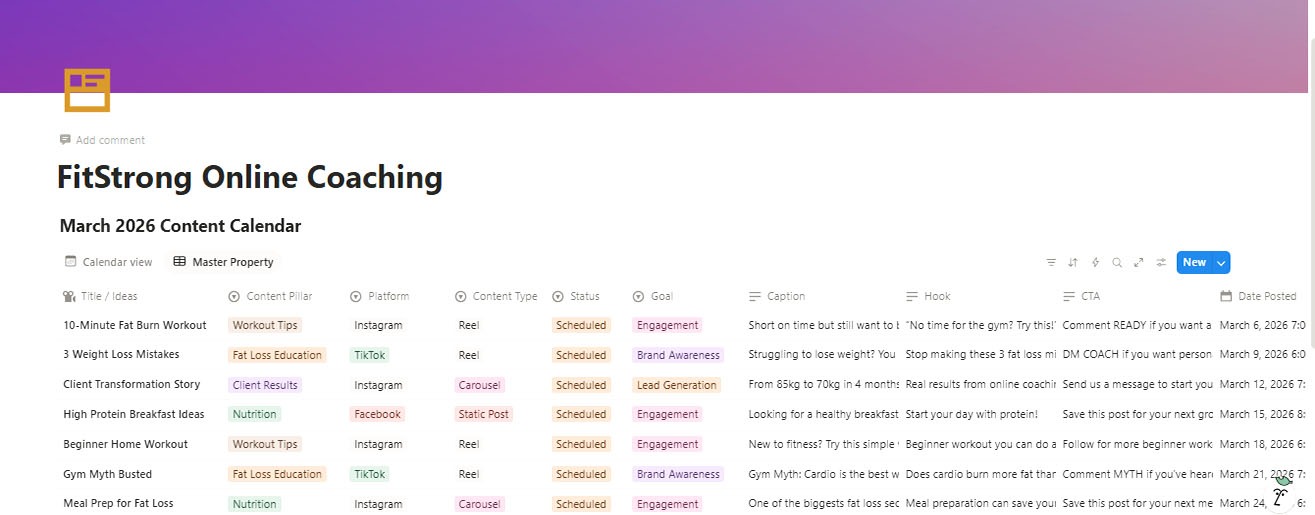Click the March 12, 2026 date cell

[x=1262, y=385]
